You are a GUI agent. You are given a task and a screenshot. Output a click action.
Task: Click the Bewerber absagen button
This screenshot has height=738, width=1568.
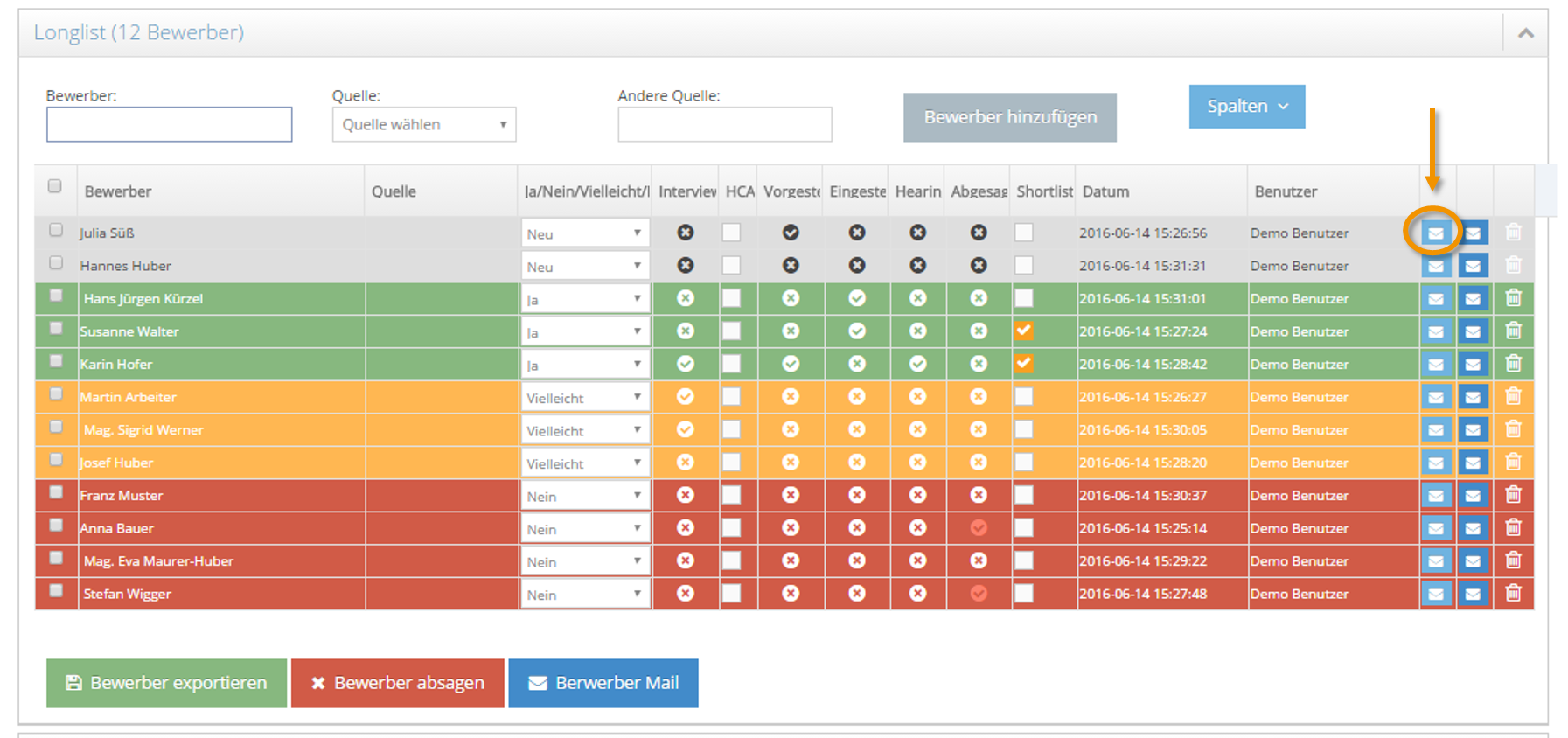(x=398, y=683)
